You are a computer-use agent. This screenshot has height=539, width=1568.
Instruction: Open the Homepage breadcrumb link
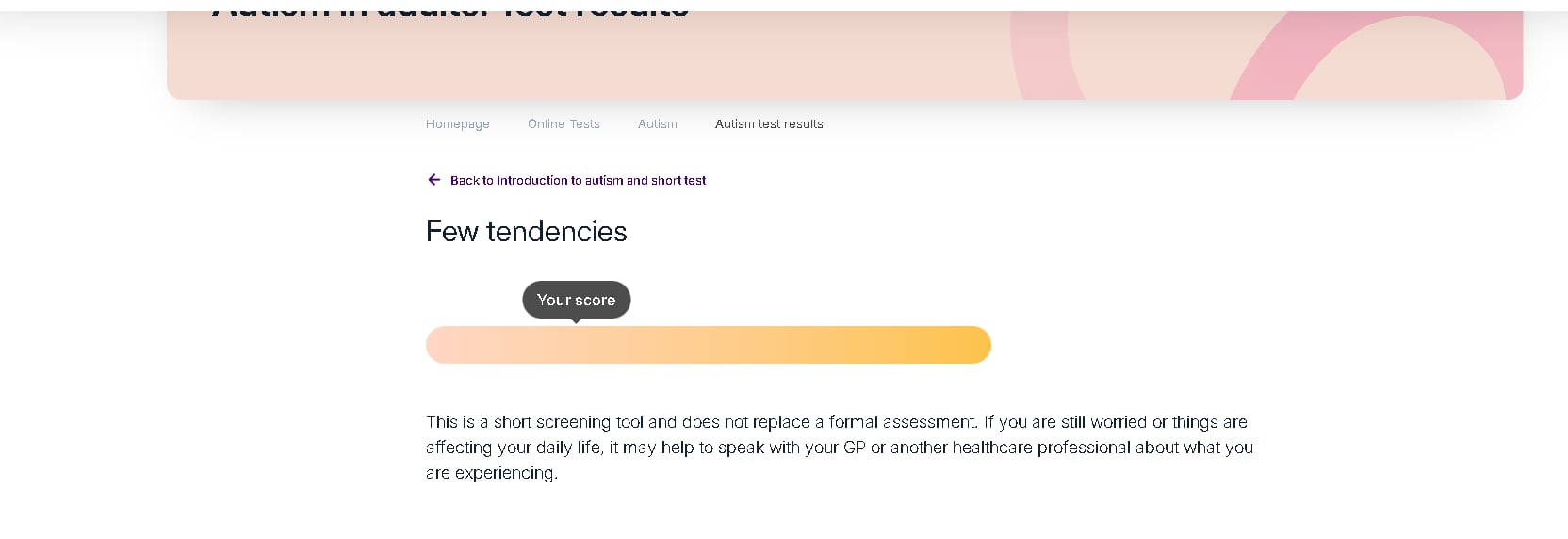(457, 124)
